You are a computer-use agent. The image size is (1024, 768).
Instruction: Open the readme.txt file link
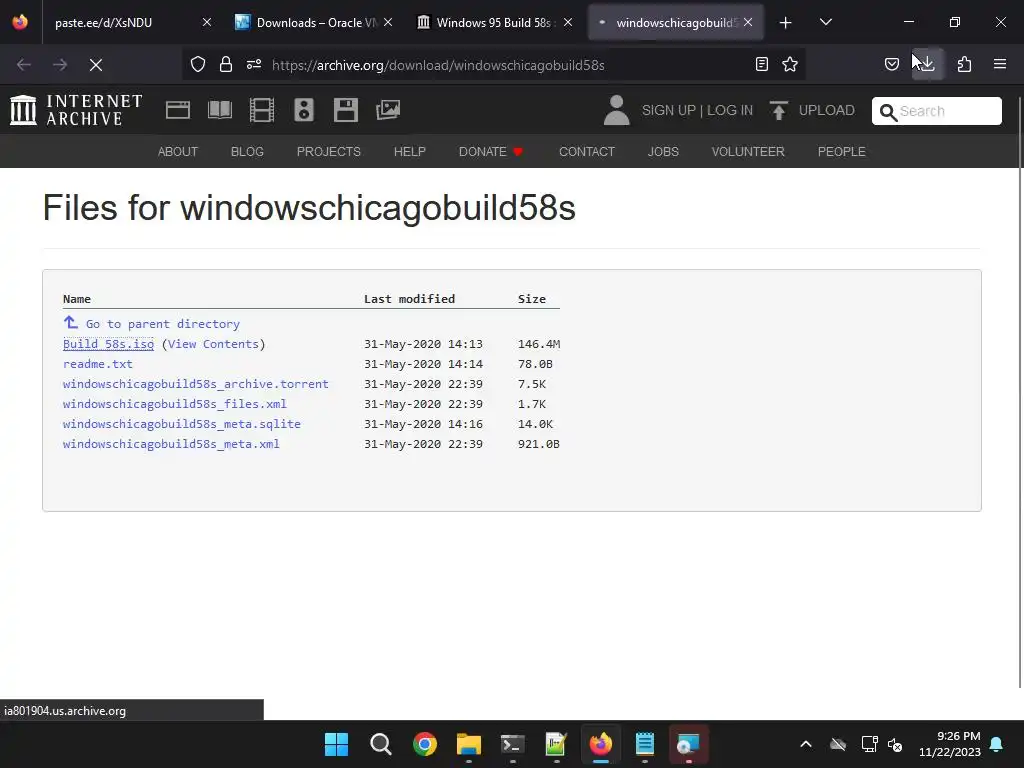point(97,364)
